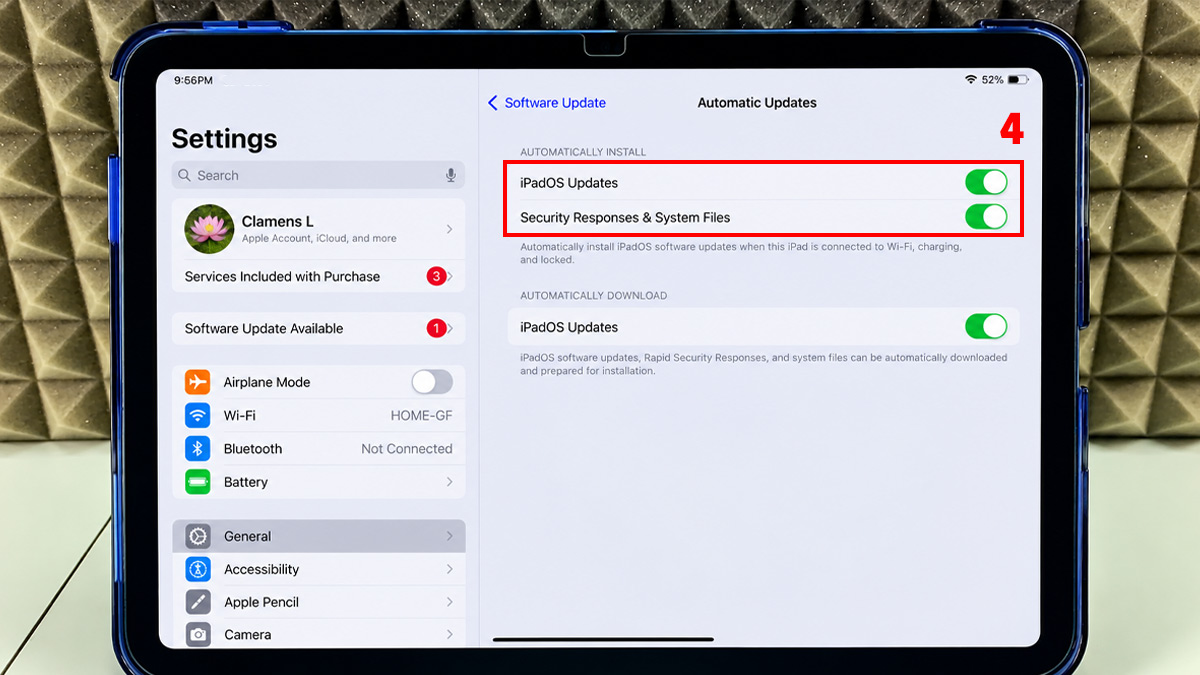Open Camera settings
Screen dimensions: 1200x675
(319, 634)
